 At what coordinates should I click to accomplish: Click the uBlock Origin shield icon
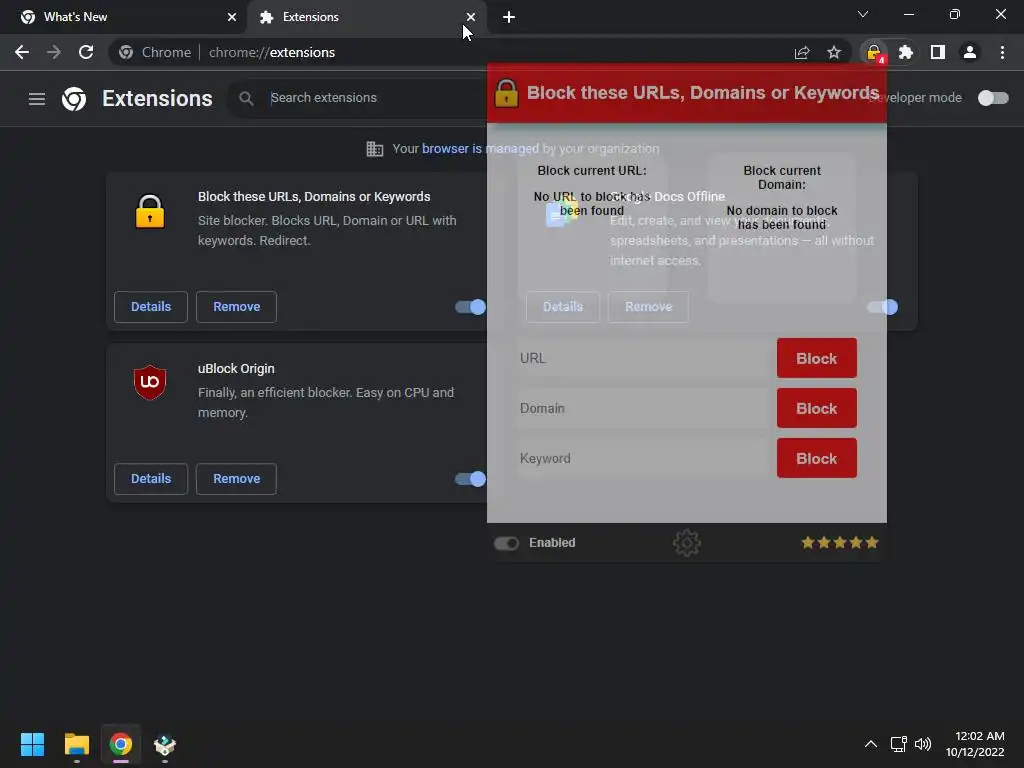pos(150,383)
